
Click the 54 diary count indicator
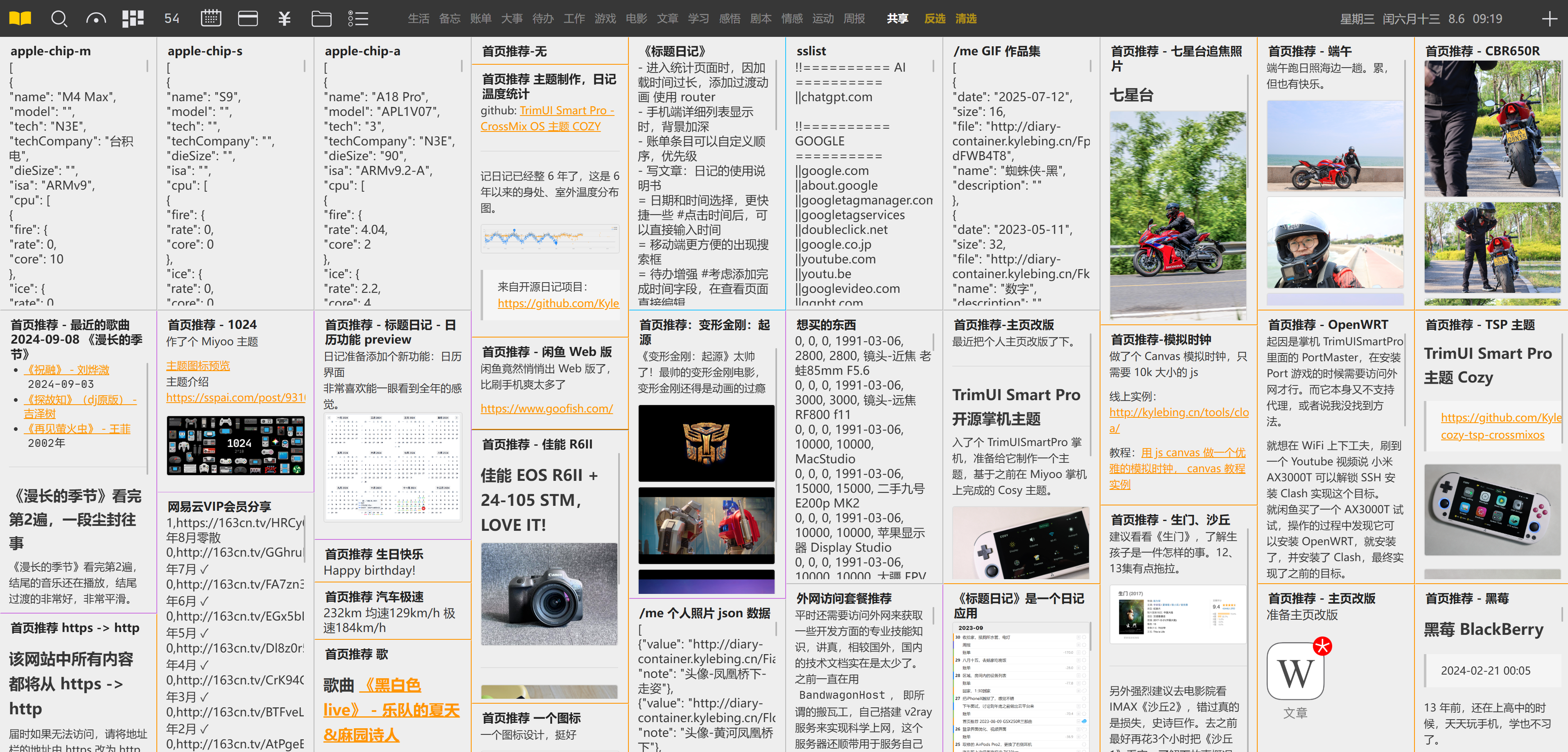[x=172, y=18]
